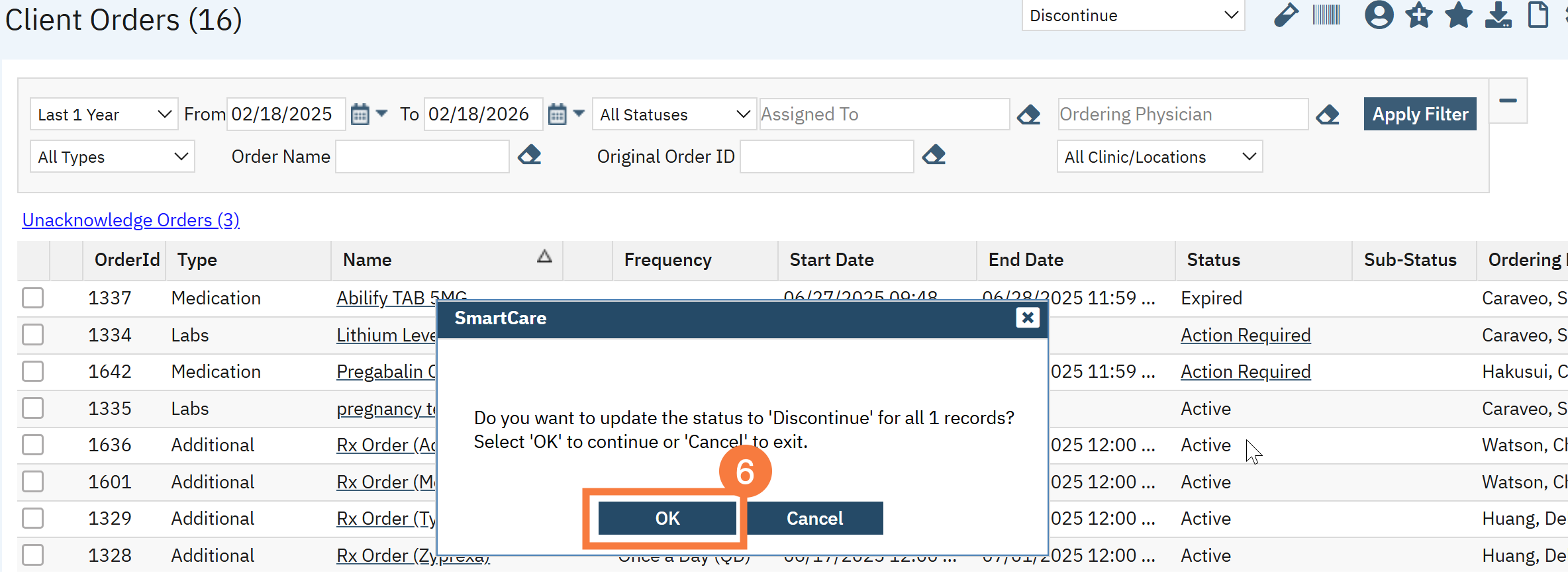Check the box for order 1337

pyautogui.click(x=32, y=298)
